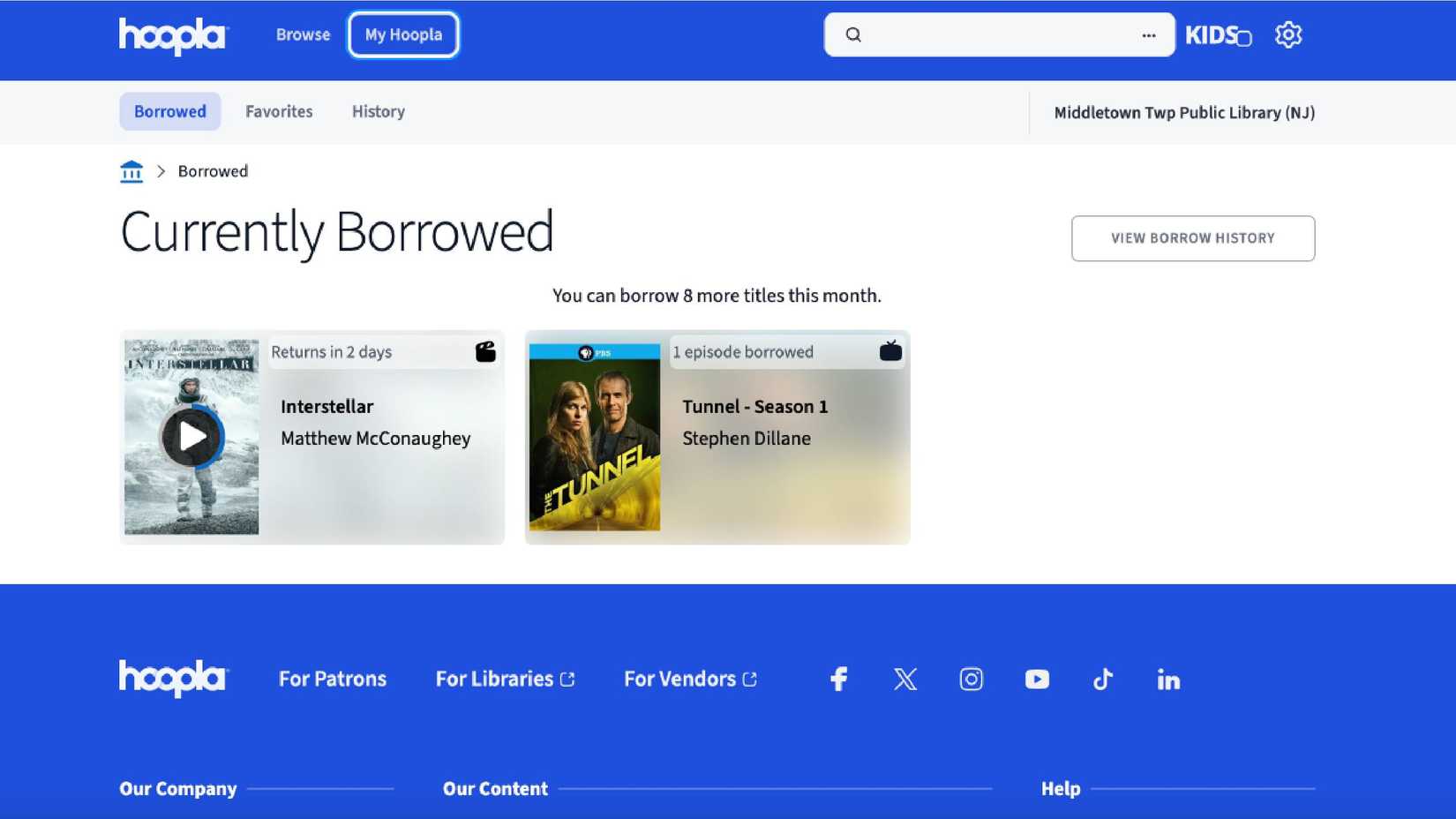Image resolution: width=1456 pixels, height=819 pixels.
Task: Open settings gear icon
Action: point(1288,35)
